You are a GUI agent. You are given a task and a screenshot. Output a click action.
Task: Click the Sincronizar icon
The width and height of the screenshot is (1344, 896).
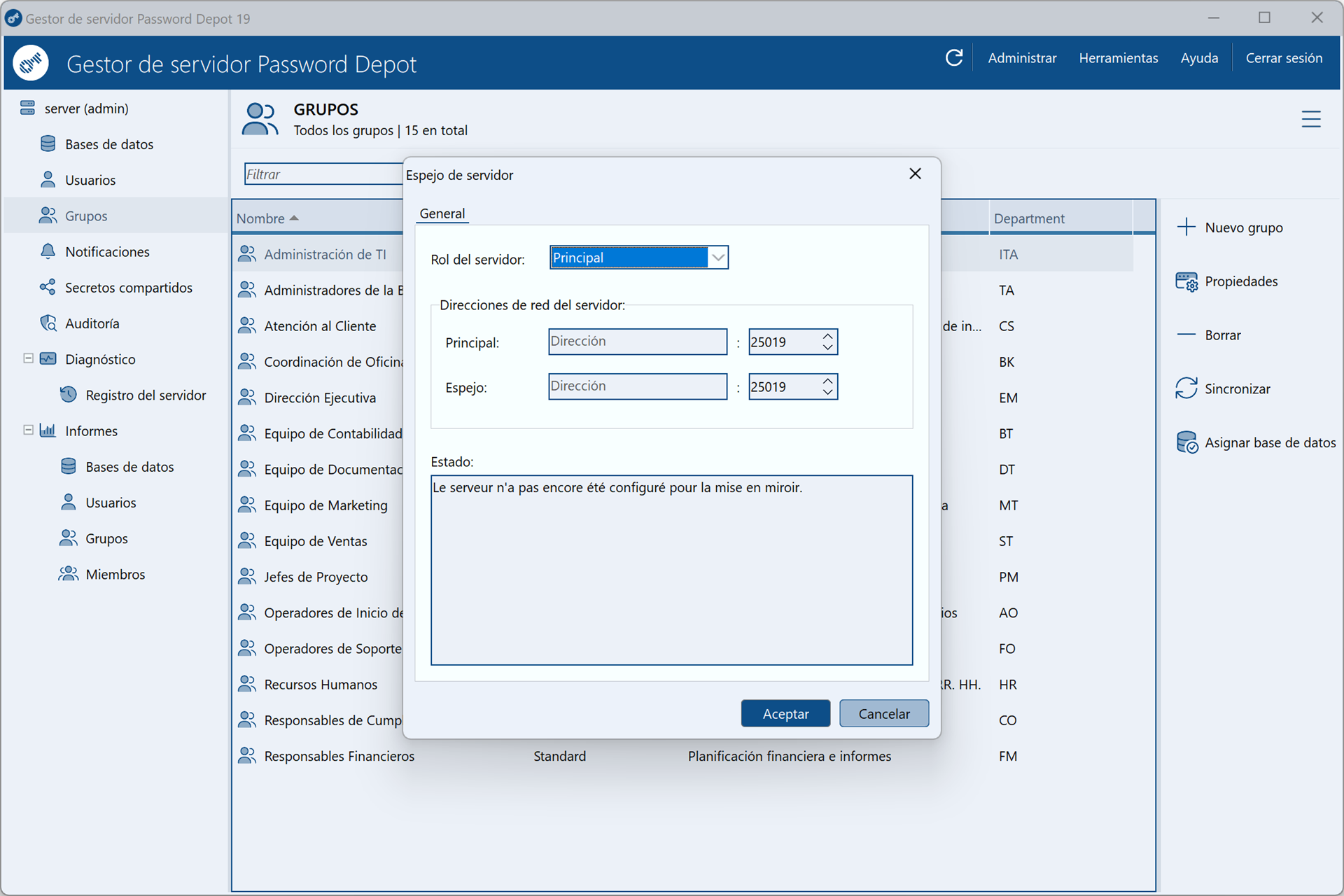pyautogui.click(x=1186, y=388)
